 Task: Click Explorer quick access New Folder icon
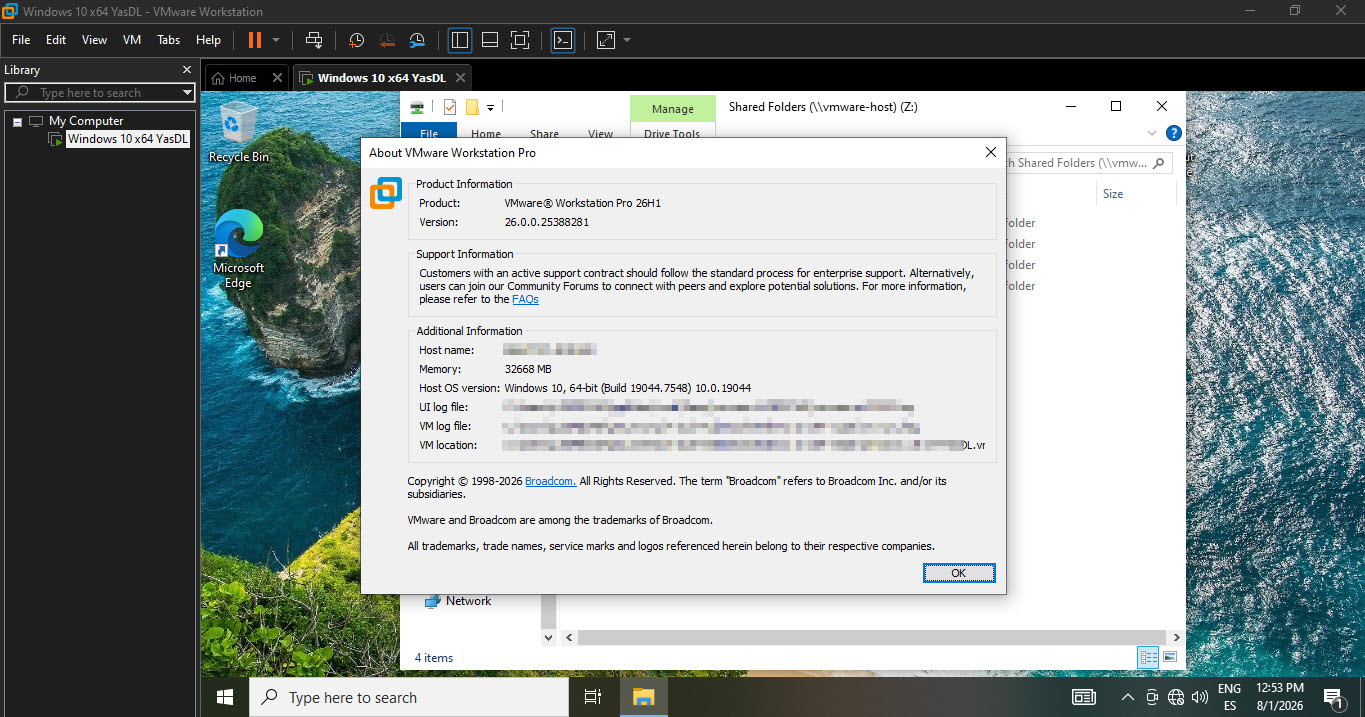pyautogui.click(x=472, y=107)
